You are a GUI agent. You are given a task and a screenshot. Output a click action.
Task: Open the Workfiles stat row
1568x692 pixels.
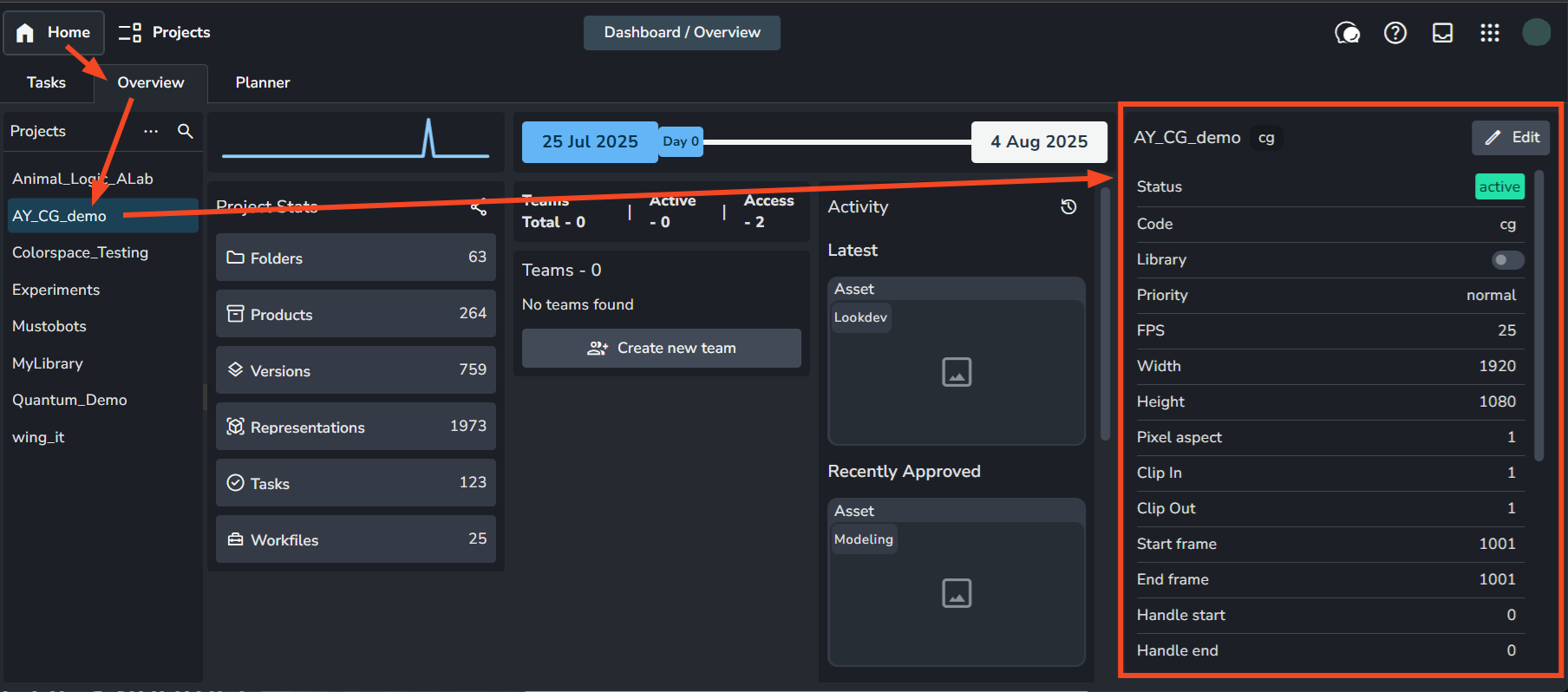(x=356, y=539)
